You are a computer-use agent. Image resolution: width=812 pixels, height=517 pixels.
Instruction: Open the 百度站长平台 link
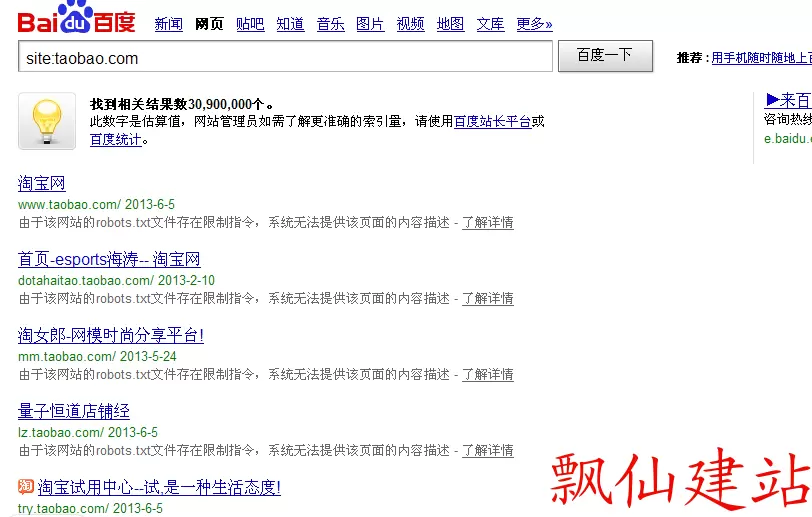point(492,121)
